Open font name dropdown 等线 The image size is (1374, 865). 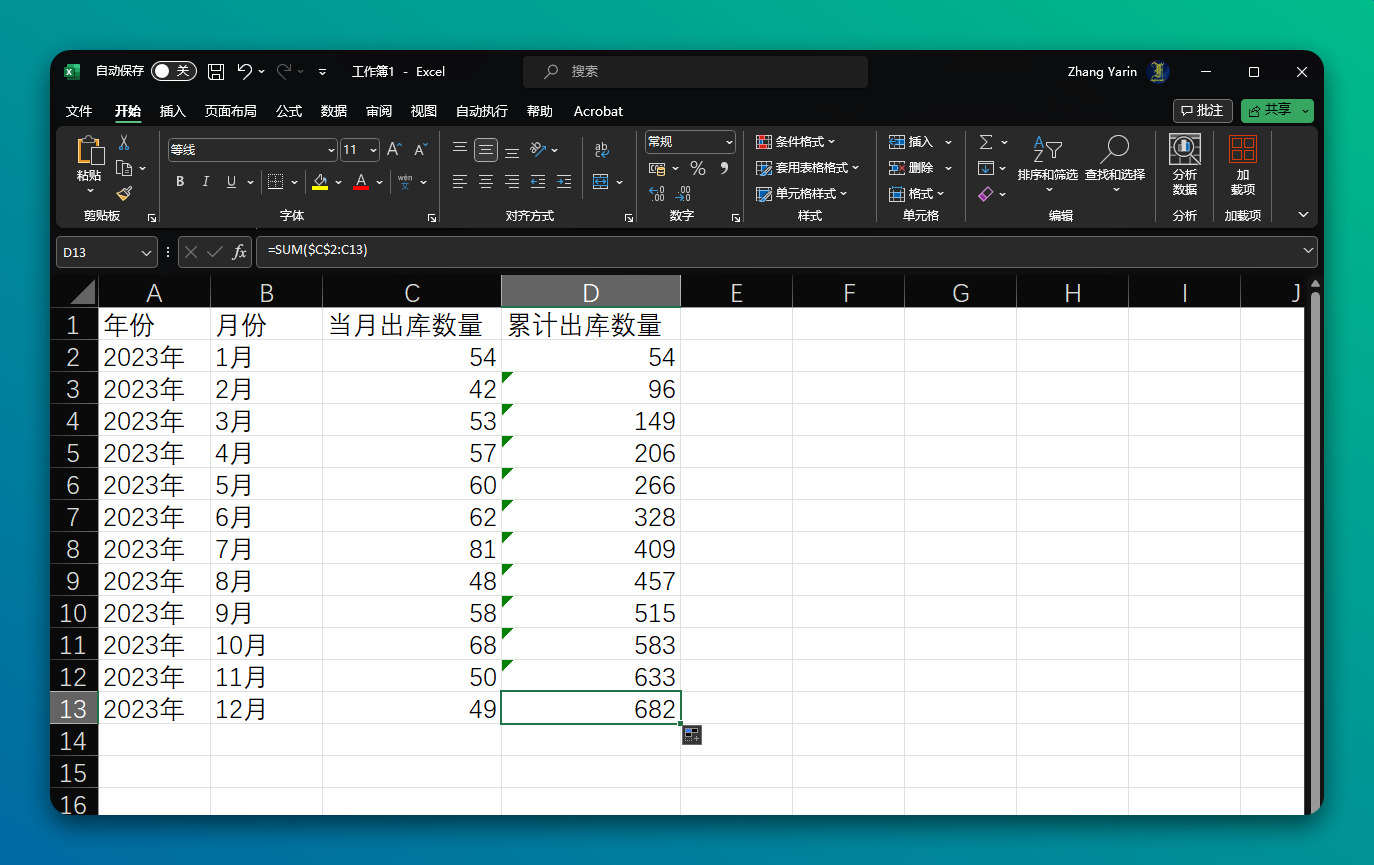[x=331, y=150]
